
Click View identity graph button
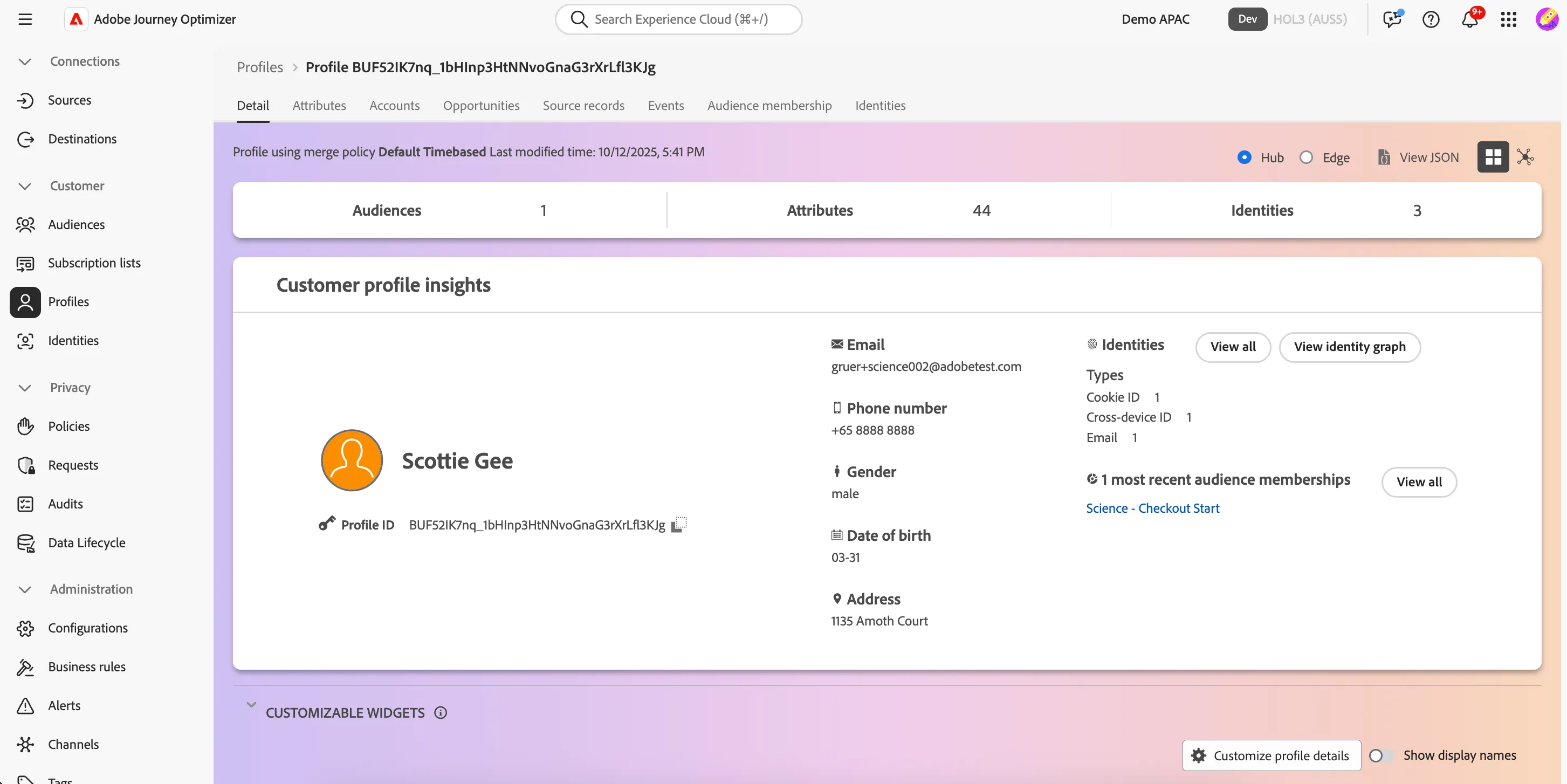coord(1349,347)
